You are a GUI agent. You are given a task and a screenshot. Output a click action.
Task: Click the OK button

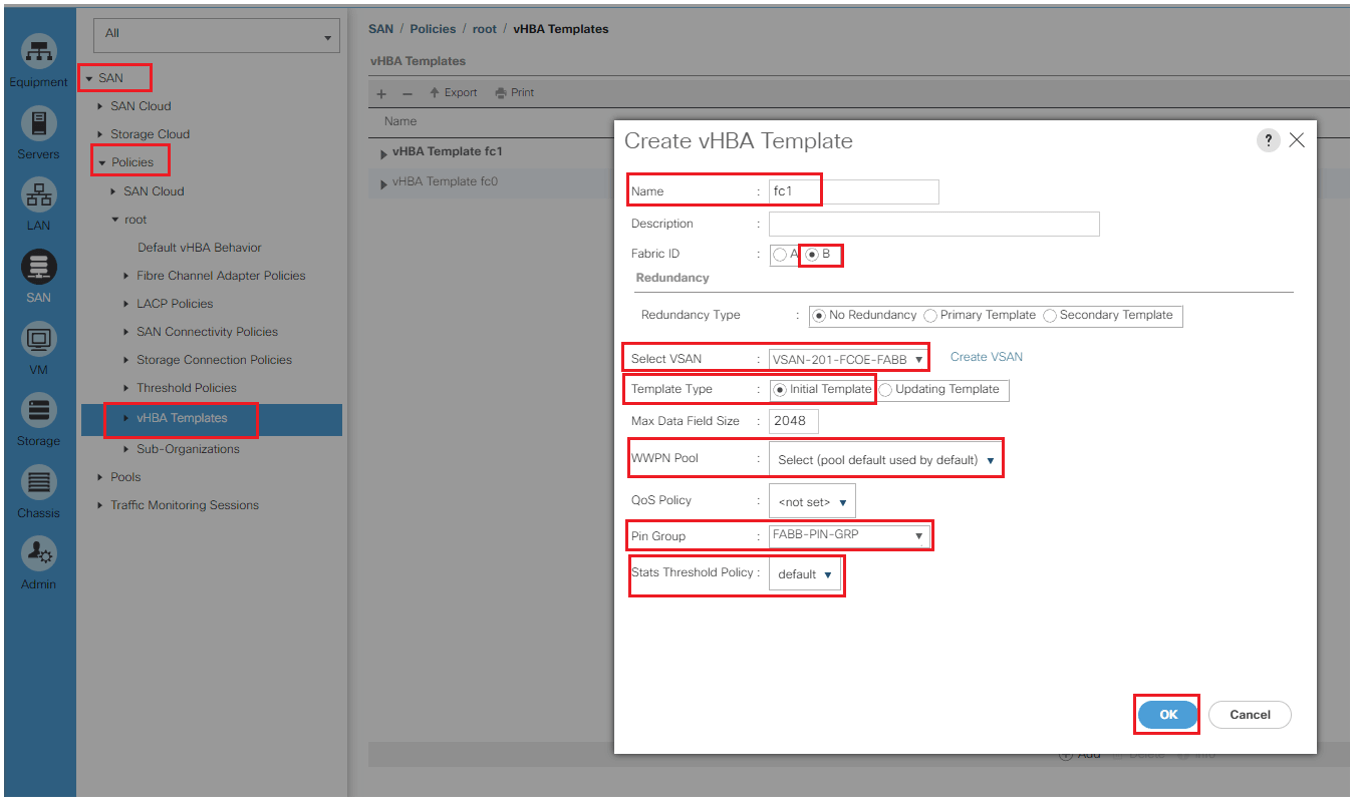[x=1168, y=715]
